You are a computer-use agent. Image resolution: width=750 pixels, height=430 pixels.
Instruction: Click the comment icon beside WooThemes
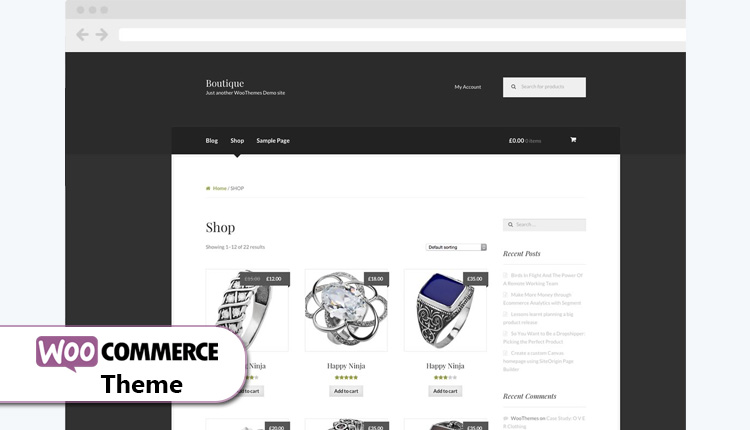coord(506,418)
